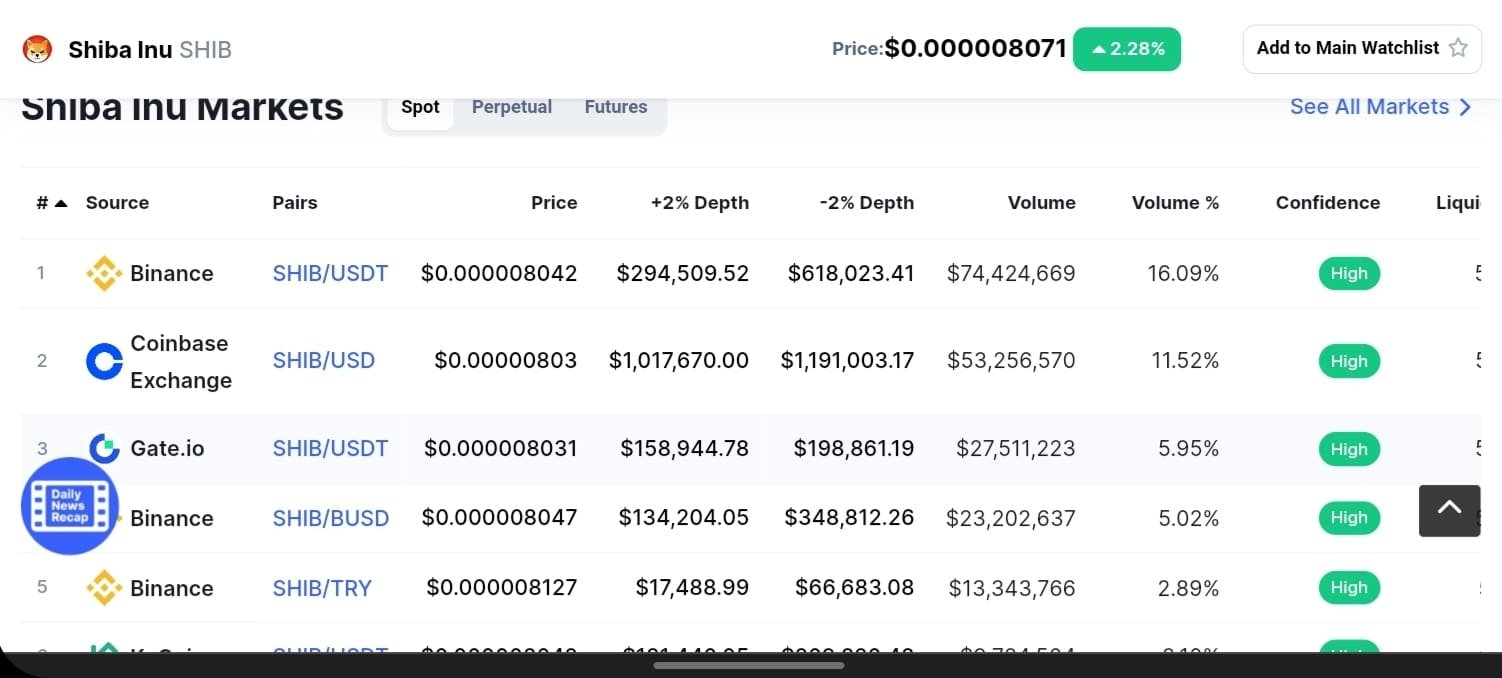Open the Daily News Recap bubble

(70, 506)
